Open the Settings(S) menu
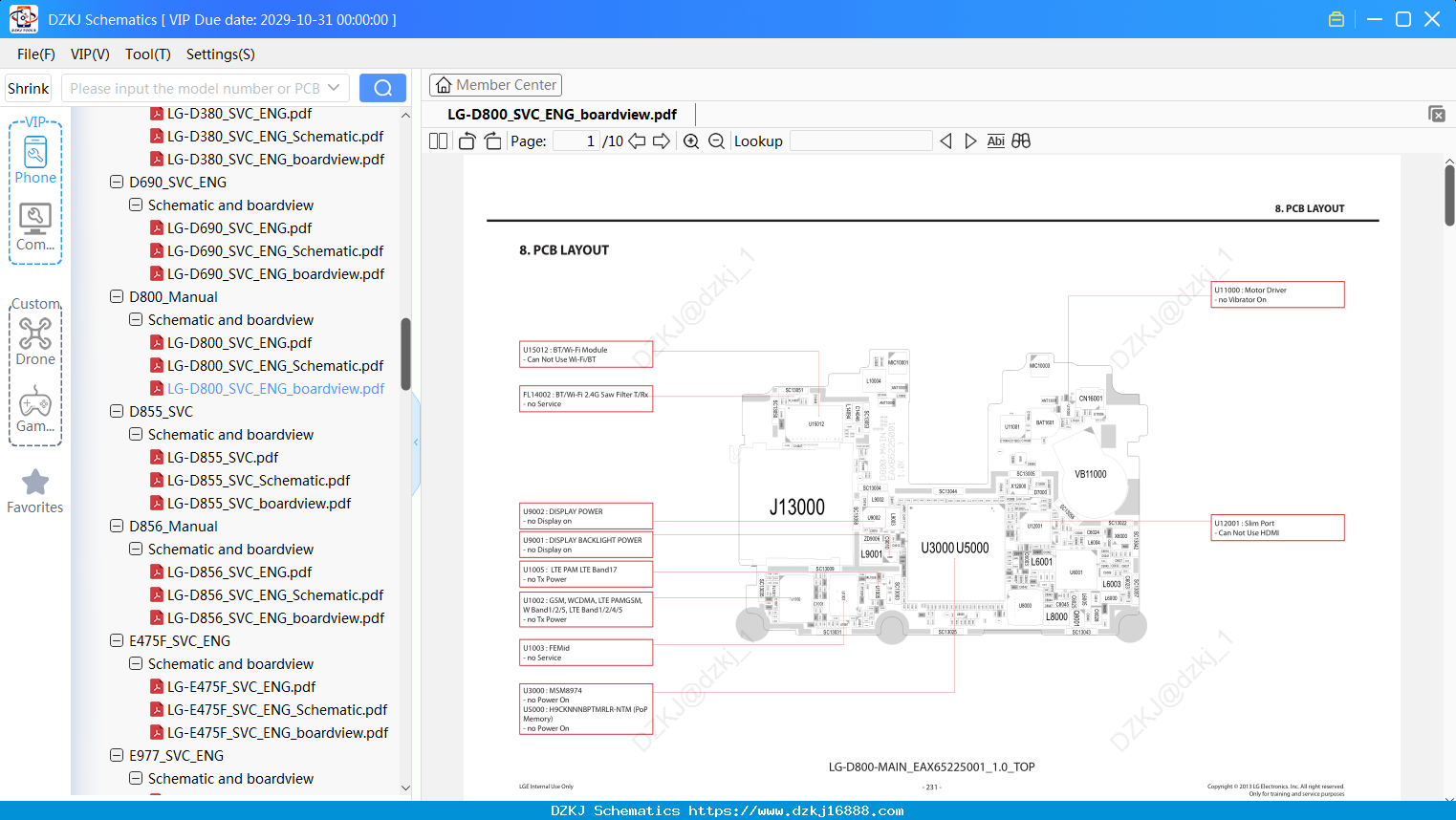Screen dimensions: 1456x820 pyautogui.click(x=221, y=54)
